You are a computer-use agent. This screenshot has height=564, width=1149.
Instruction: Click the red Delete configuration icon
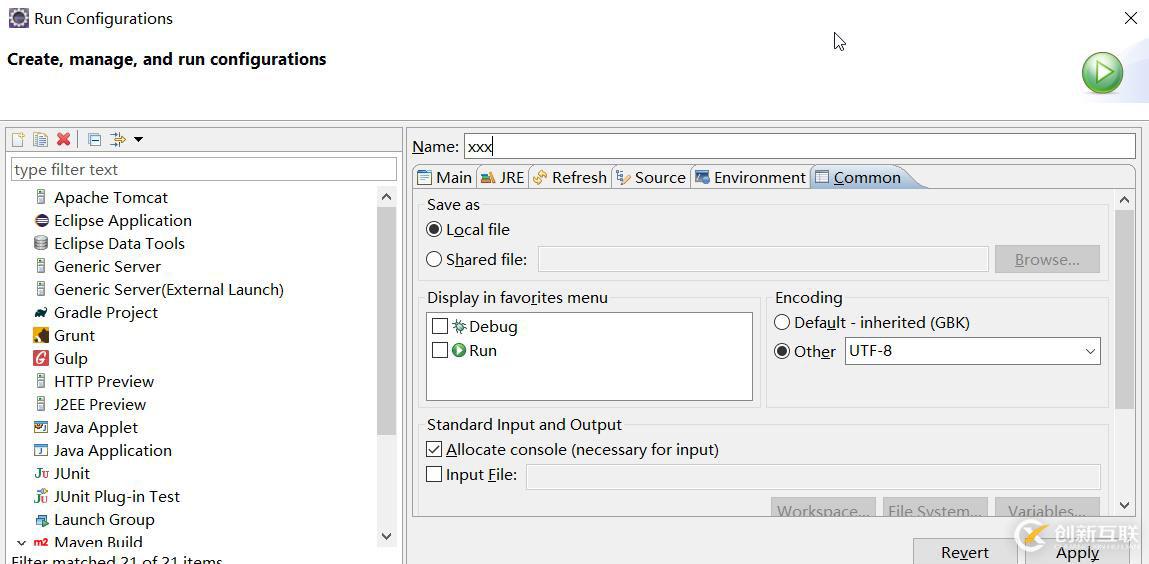[x=64, y=139]
